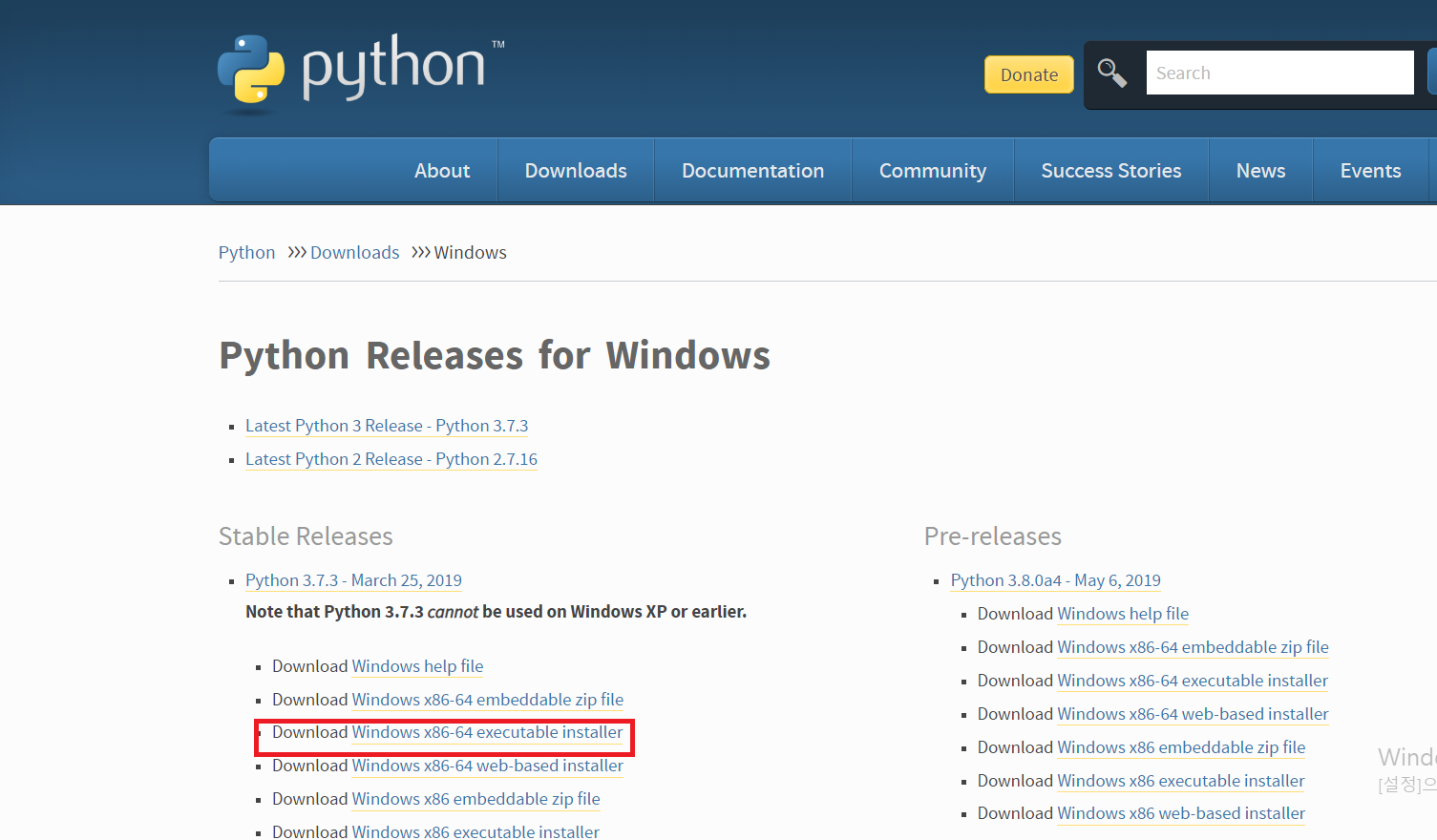Download pre-release Windows x86 embeddable zip file

point(1182,747)
